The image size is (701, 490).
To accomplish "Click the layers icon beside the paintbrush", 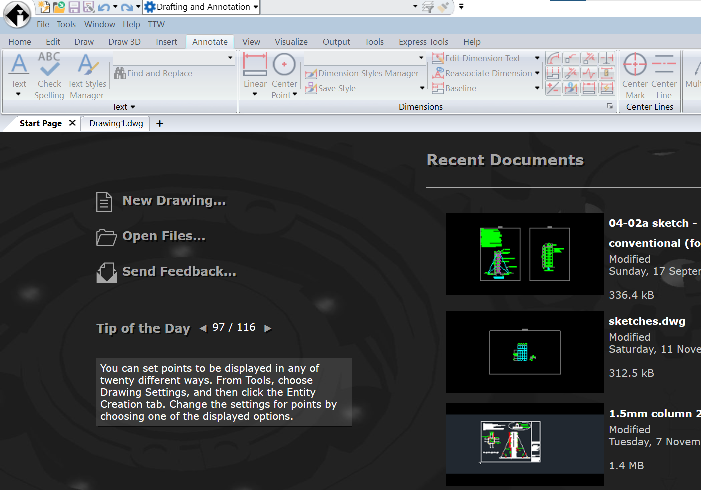I will (428, 7).
